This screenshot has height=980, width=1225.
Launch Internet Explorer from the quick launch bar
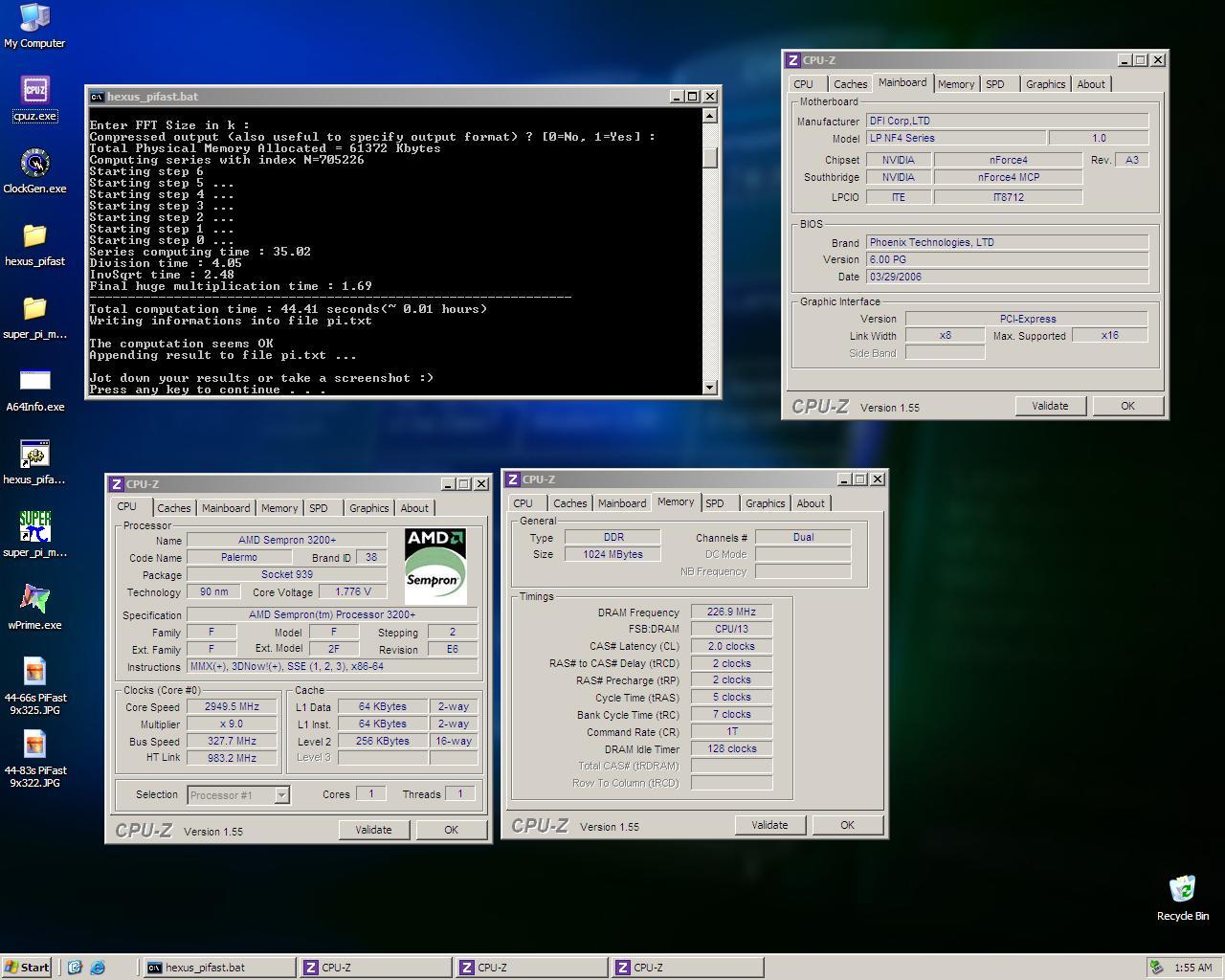click(x=97, y=968)
